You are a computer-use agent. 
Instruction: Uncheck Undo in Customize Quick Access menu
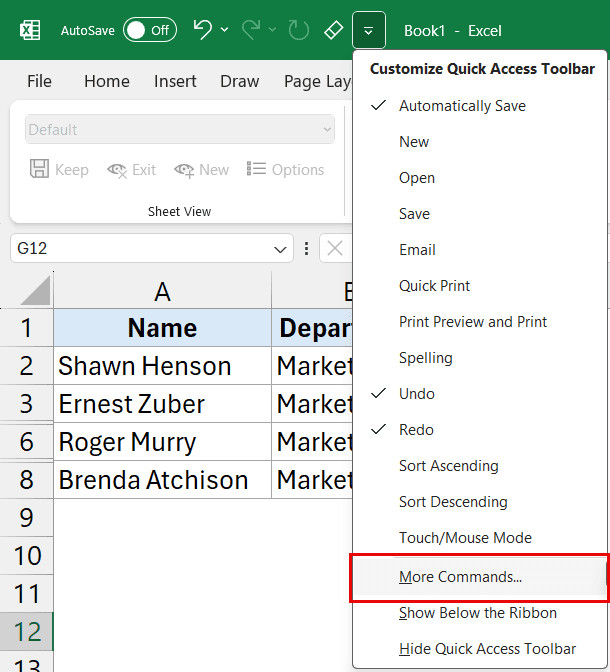click(417, 394)
